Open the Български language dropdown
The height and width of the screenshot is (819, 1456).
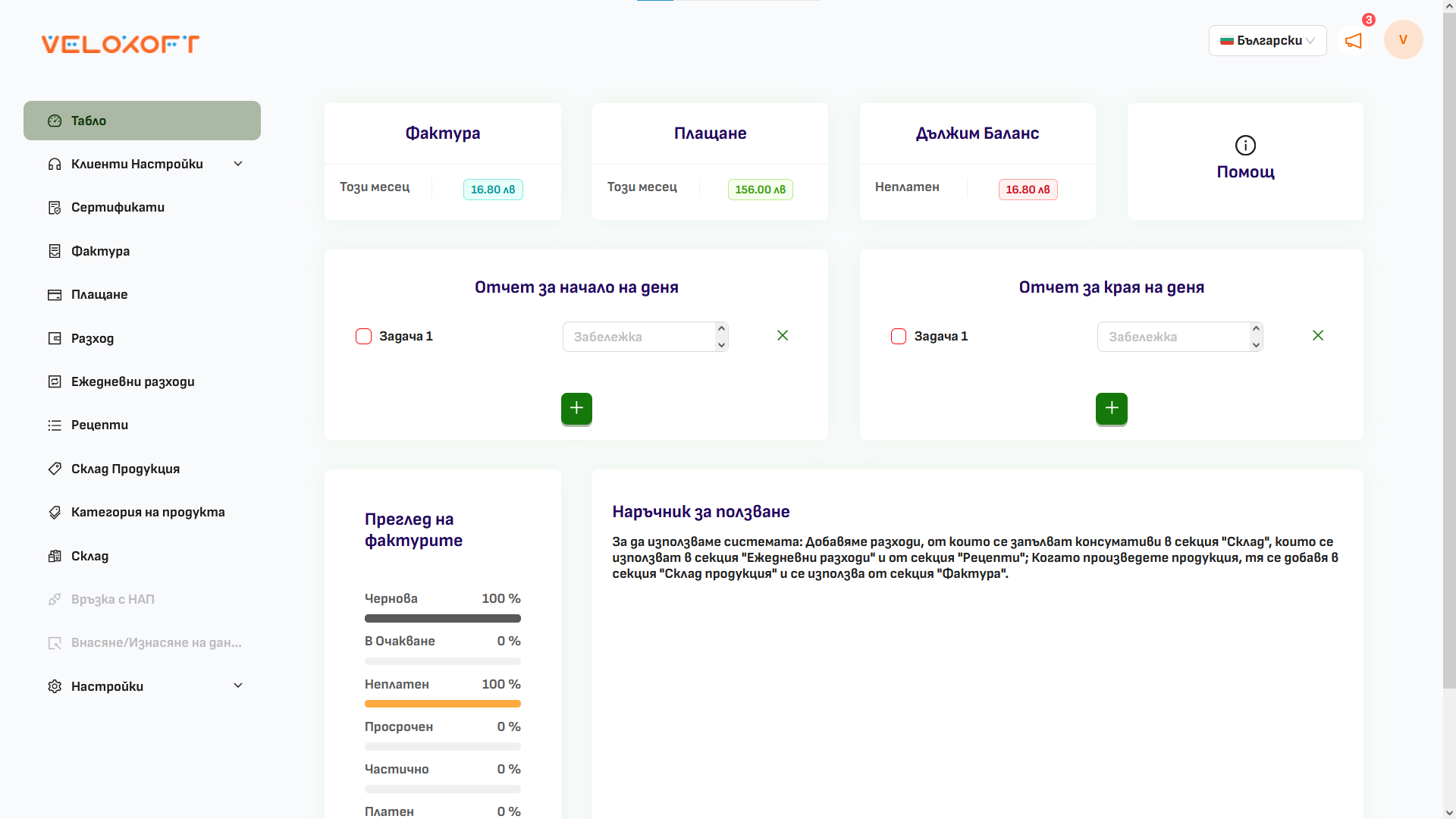point(1267,41)
